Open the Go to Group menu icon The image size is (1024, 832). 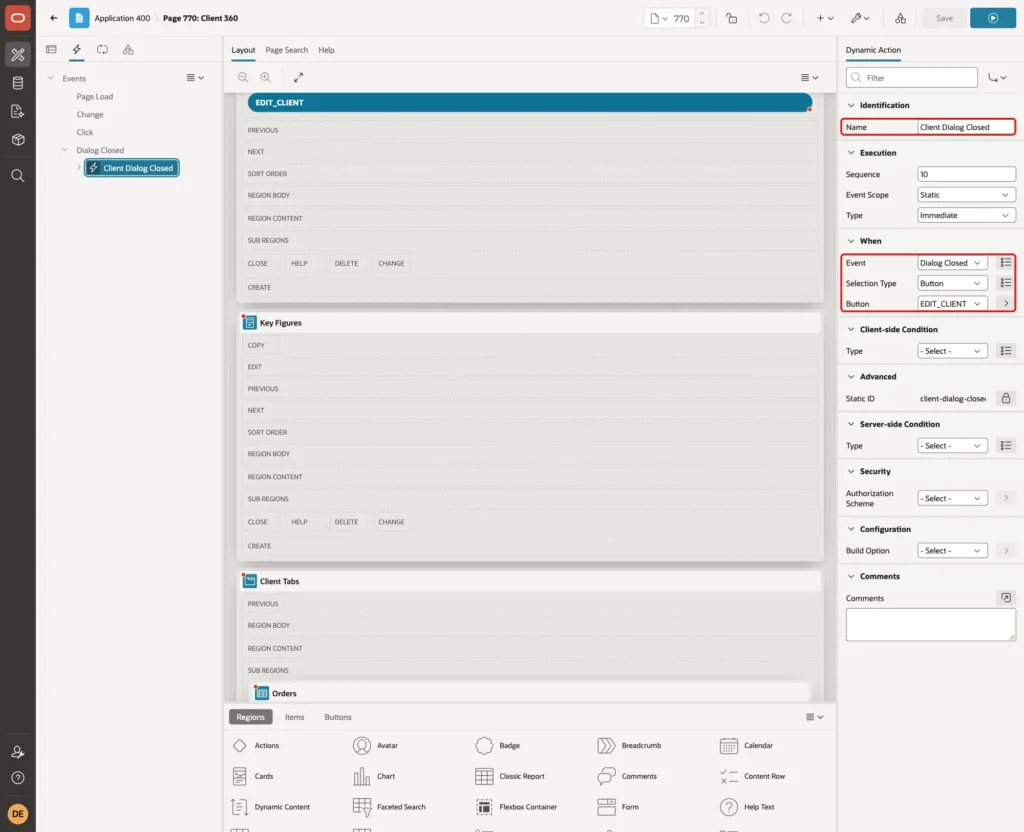(x=997, y=78)
